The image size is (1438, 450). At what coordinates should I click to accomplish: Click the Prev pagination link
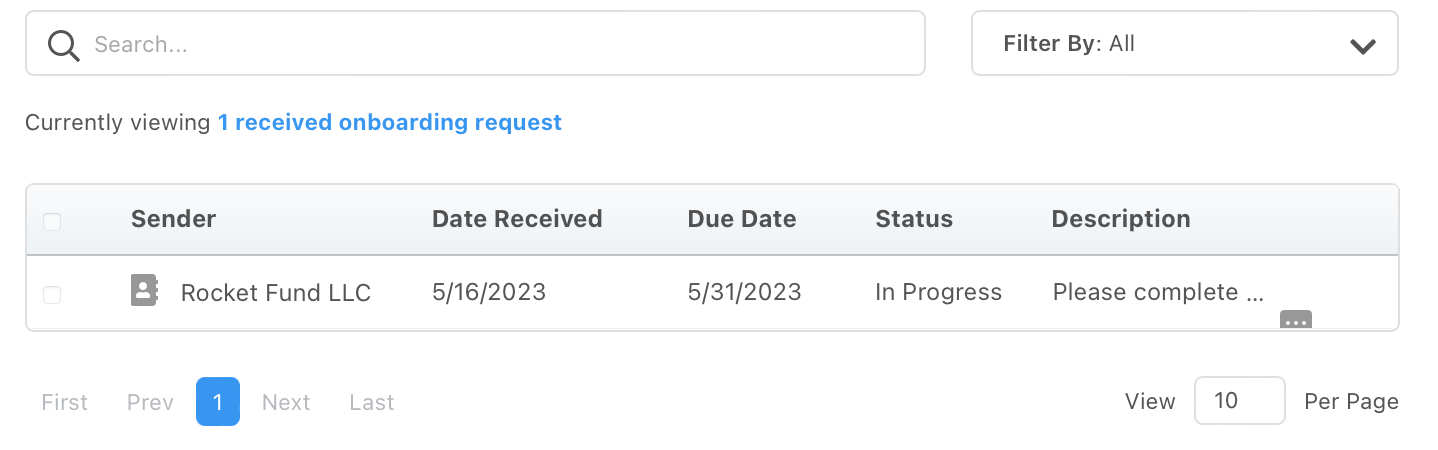click(x=150, y=402)
